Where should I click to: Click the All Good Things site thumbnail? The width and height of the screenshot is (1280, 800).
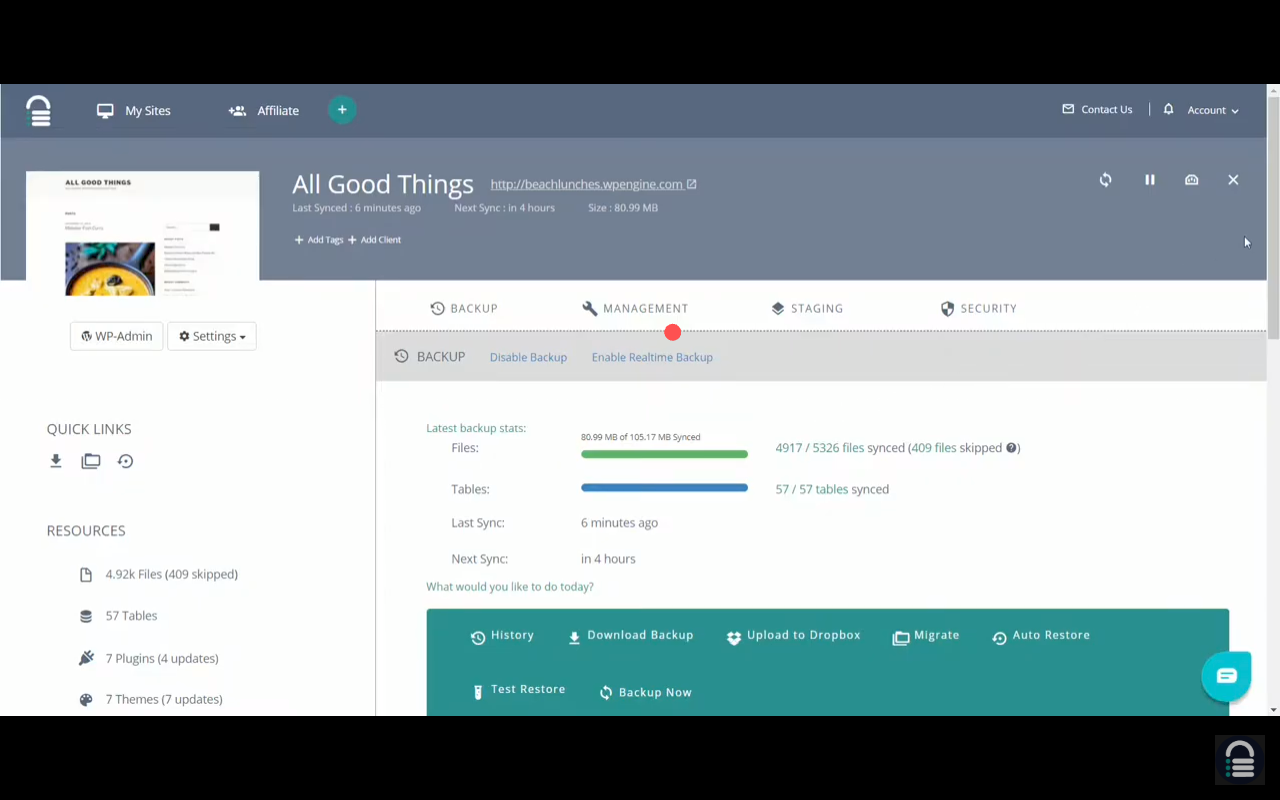(x=142, y=233)
